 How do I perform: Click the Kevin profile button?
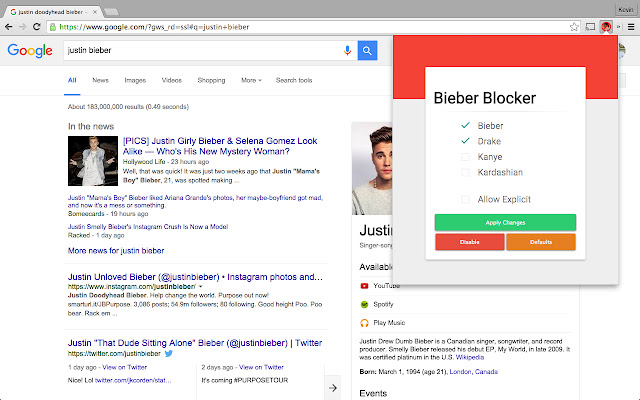point(625,9)
